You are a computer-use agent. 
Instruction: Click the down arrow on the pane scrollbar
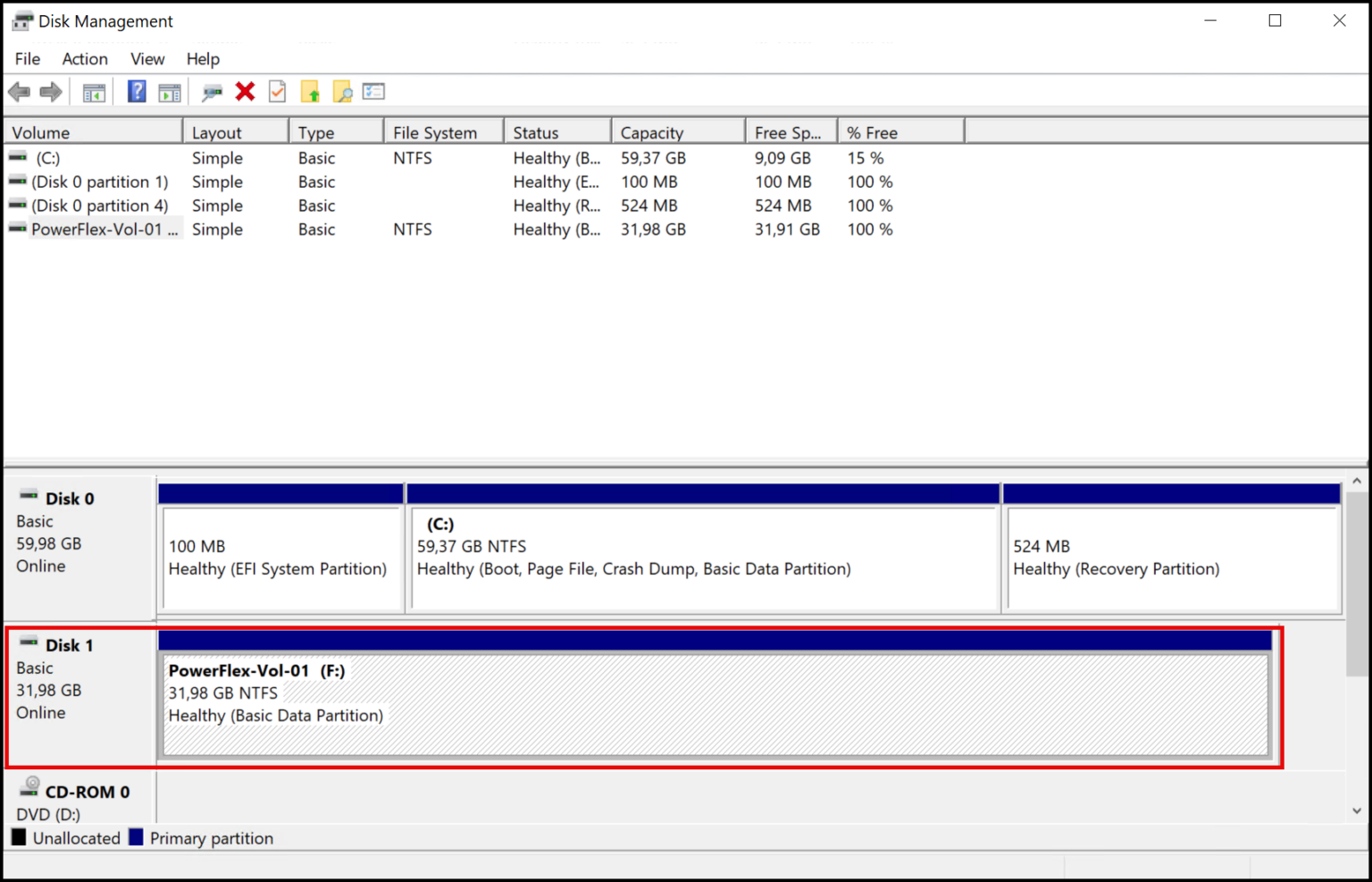click(x=1356, y=811)
